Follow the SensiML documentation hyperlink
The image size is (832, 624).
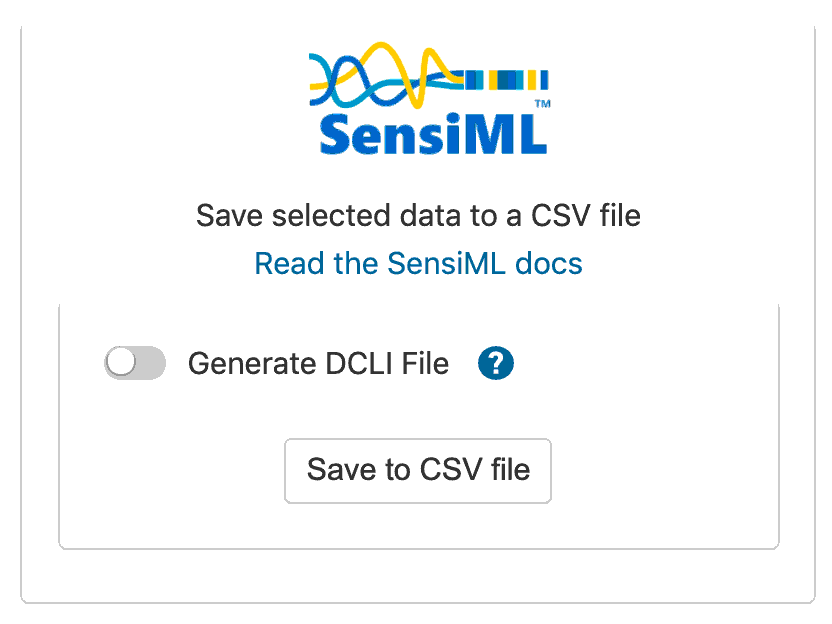click(x=418, y=263)
